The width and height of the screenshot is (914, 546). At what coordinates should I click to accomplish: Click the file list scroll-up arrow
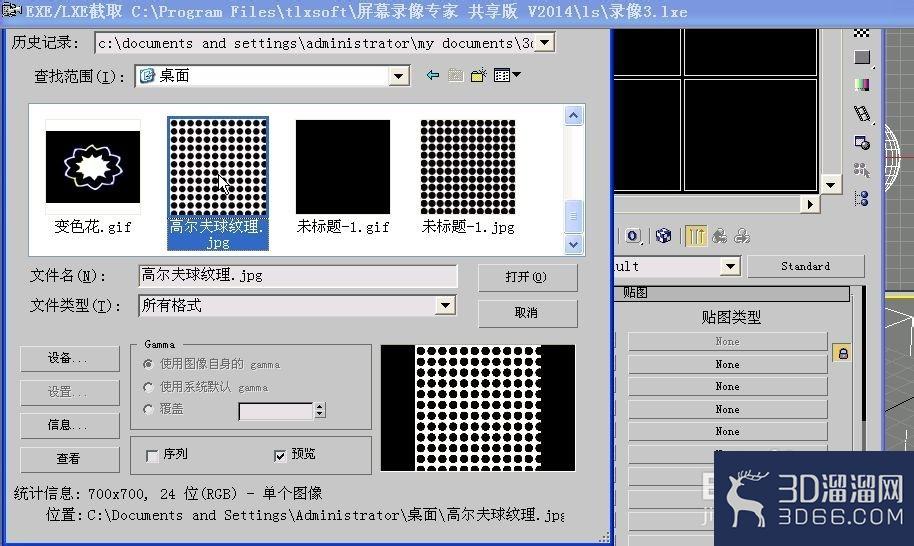click(574, 116)
